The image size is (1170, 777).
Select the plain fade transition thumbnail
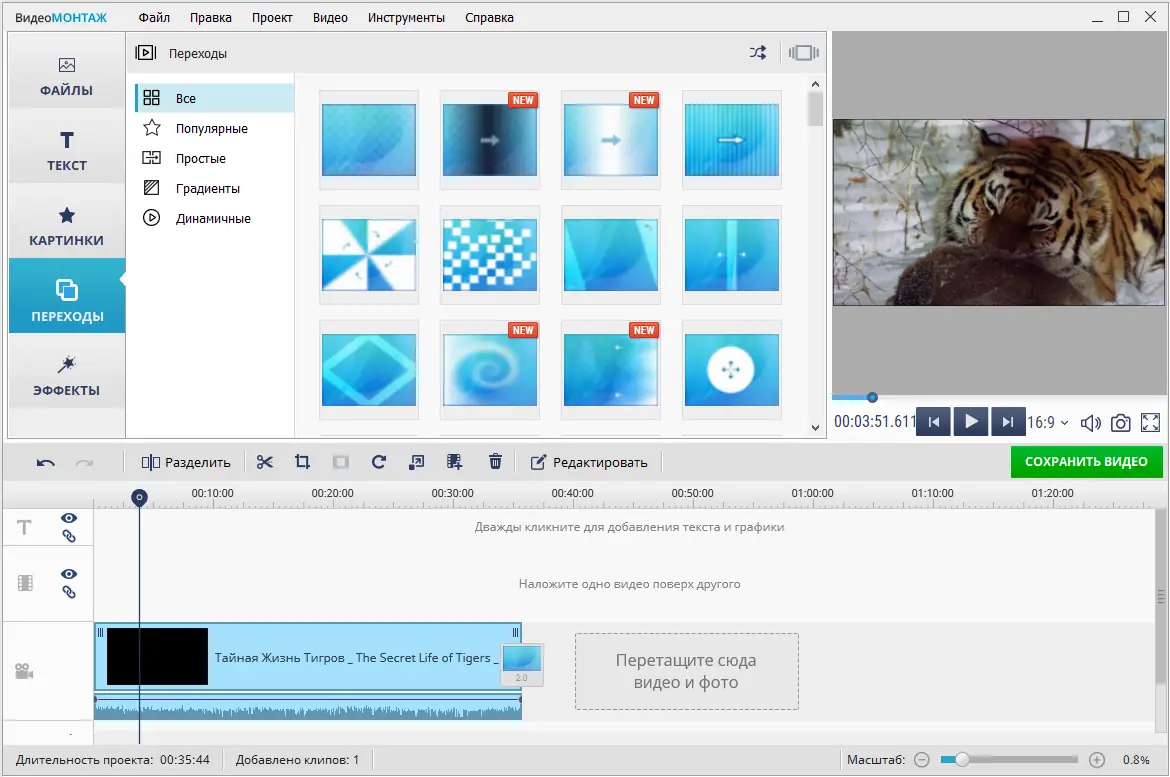pos(369,140)
